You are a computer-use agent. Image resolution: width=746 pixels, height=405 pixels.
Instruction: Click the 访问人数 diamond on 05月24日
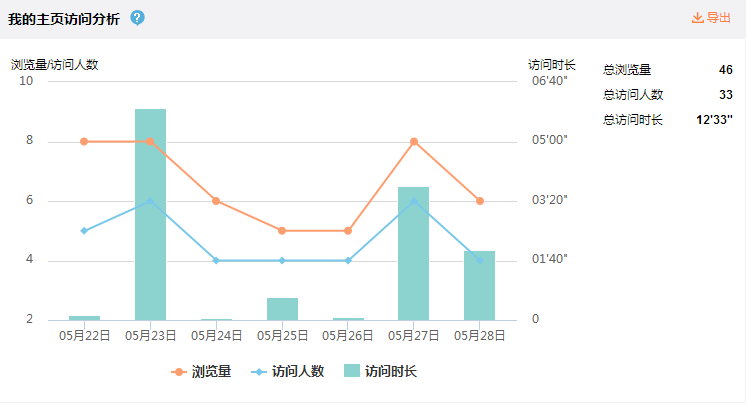pos(216,260)
